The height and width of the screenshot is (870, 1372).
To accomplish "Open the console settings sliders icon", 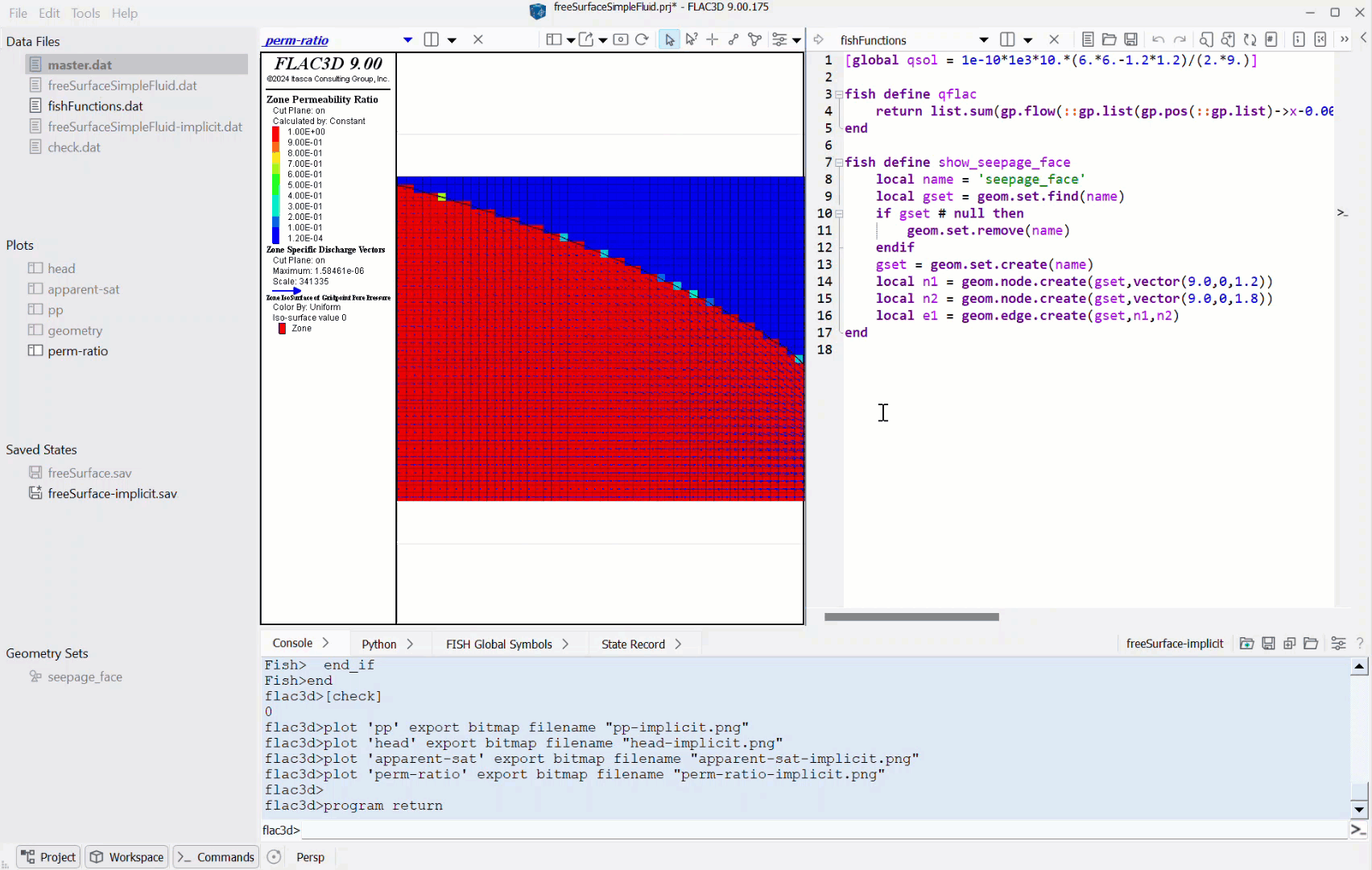I will (1338, 644).
